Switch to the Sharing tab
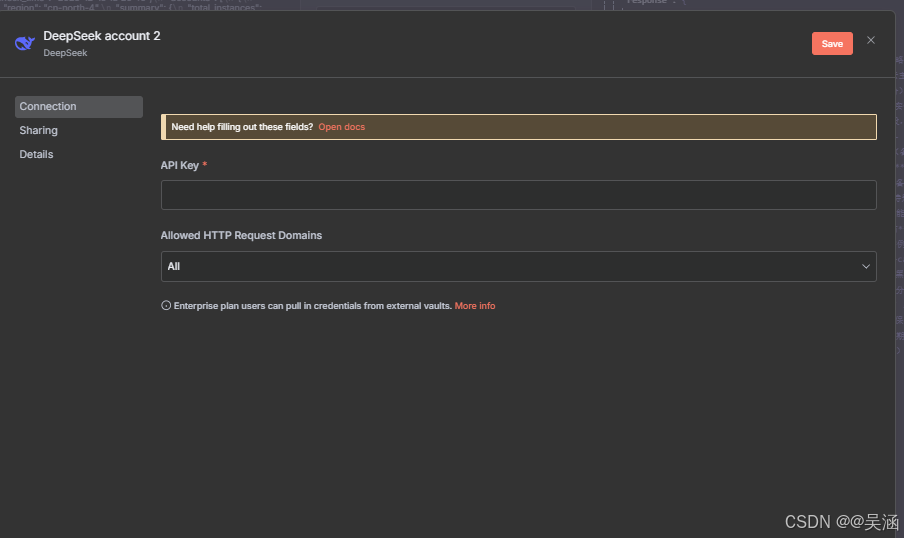This screenshot has height=538, width=904. [39, 130]
